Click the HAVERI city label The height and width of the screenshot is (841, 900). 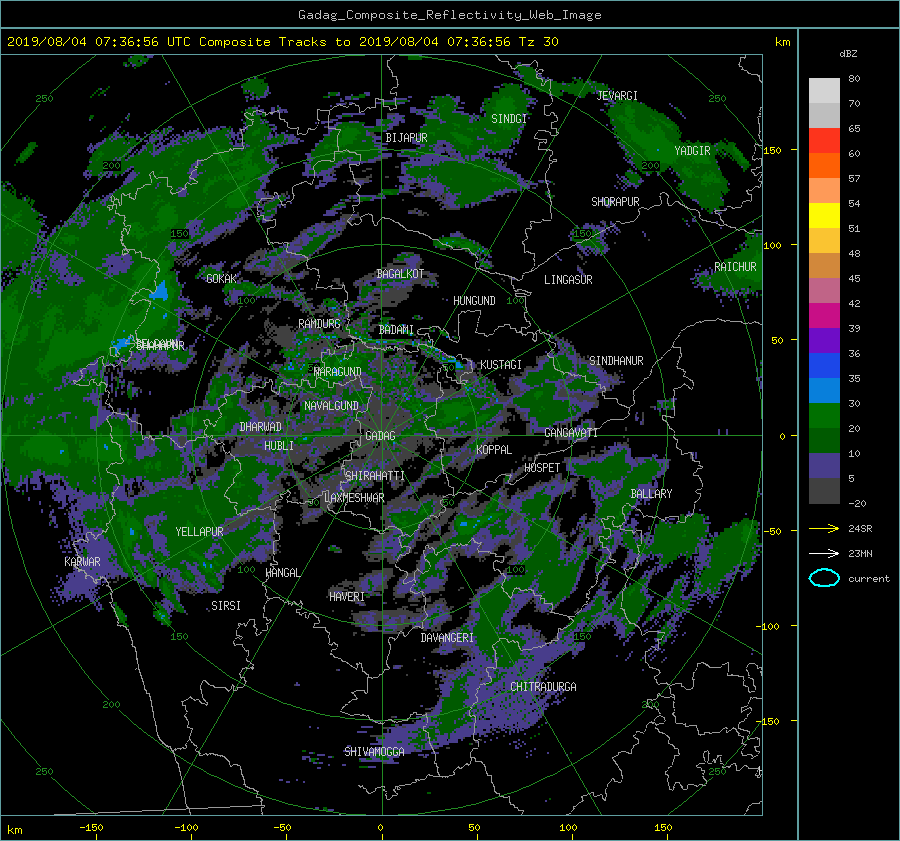point(347,597)
